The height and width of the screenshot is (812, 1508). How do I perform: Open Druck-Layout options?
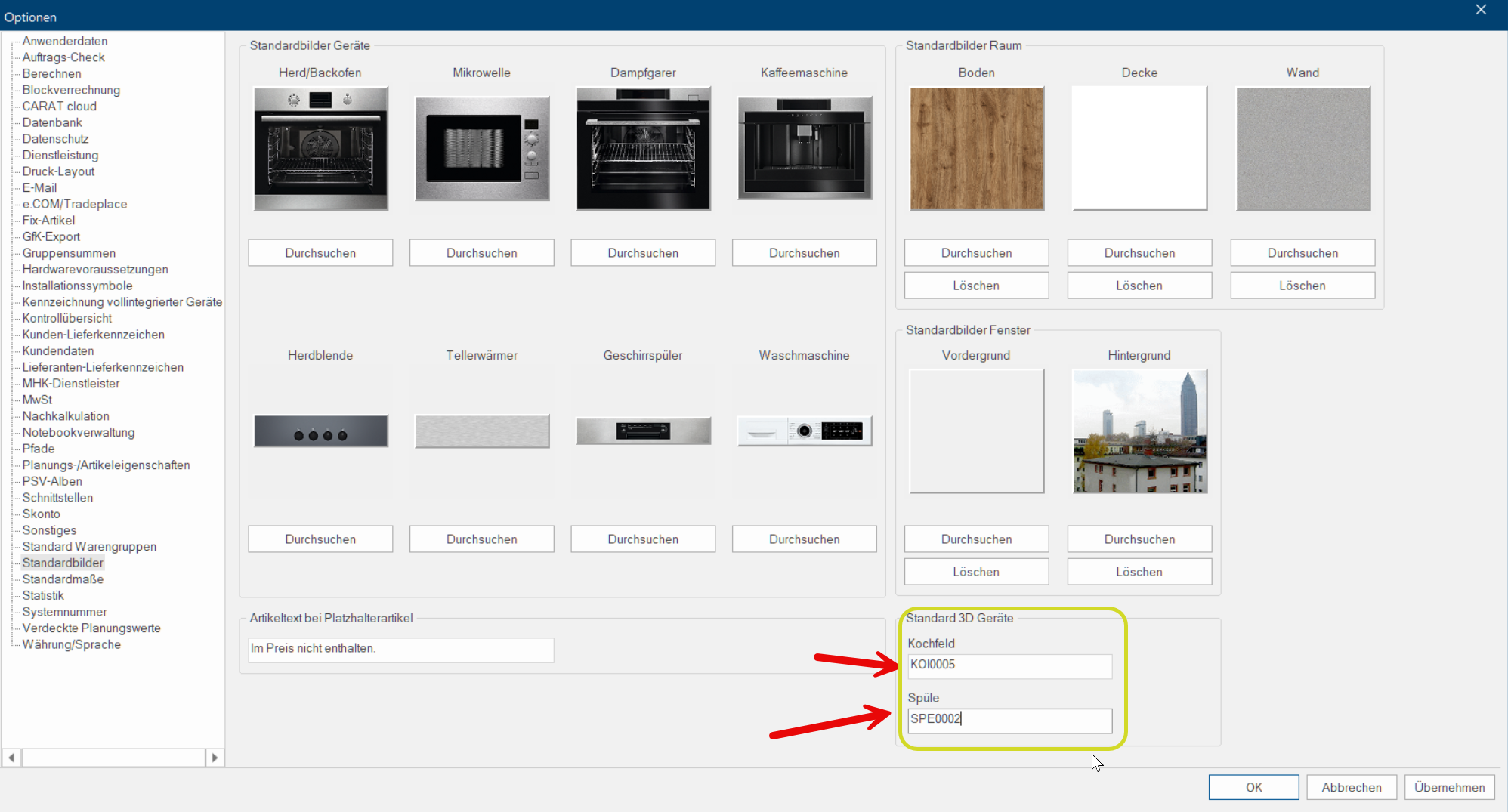(58, 171)
